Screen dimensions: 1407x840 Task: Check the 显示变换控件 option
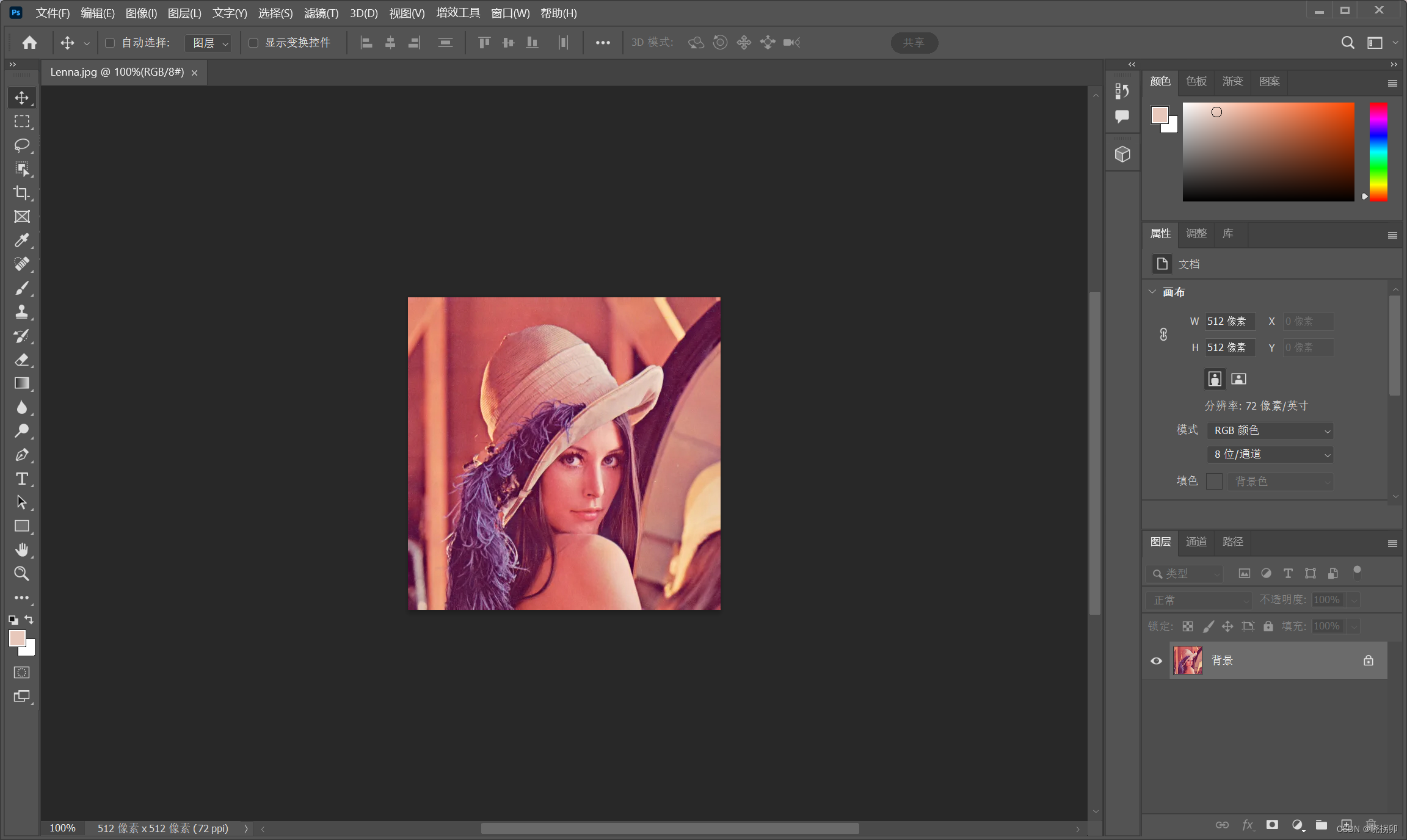[x=253, y=43]
